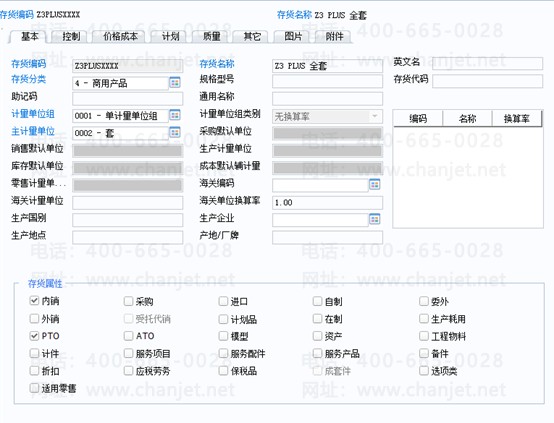The width and height of the screenshot is (554, 423).
Task: Go to the 图片 tab
Action: point(293,36)
